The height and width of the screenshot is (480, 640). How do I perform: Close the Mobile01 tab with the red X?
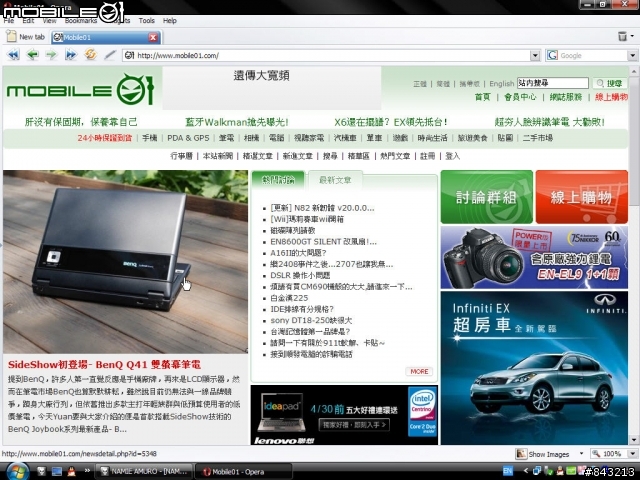[x=153, y=38]
